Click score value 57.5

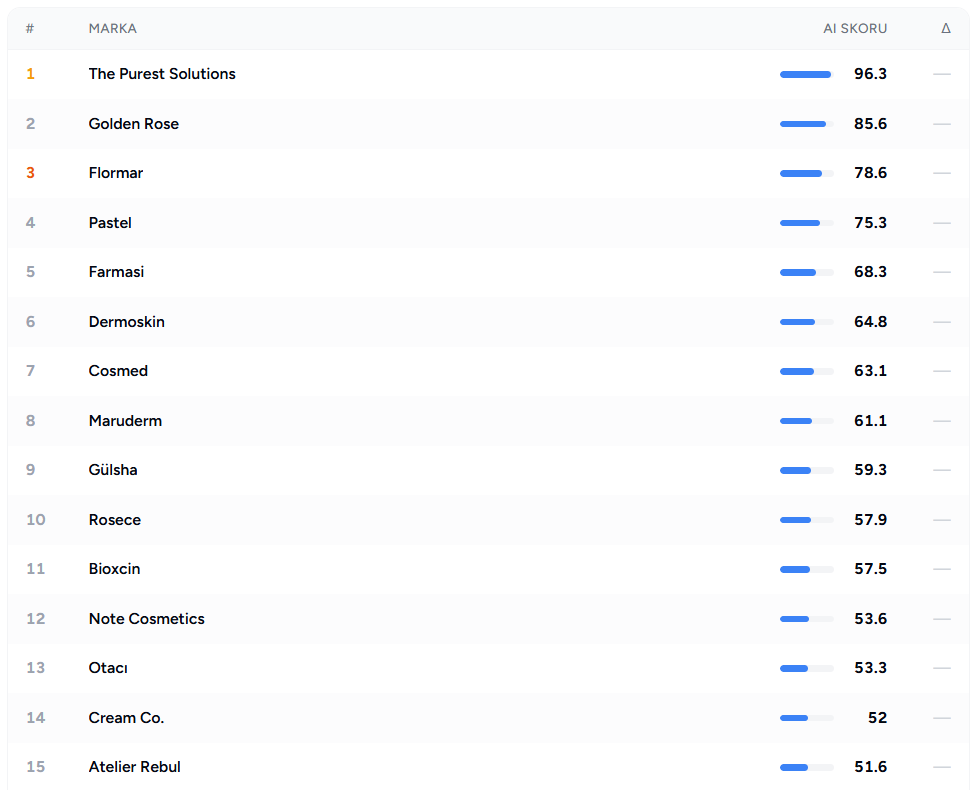click(870, 569)
